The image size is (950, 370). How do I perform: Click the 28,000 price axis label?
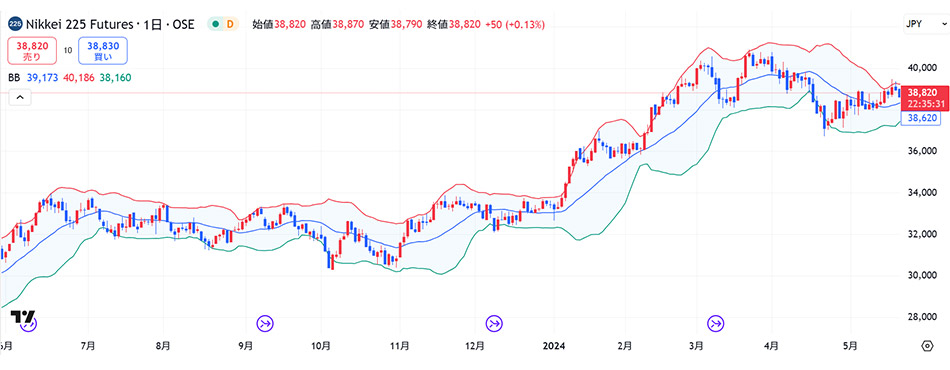pyautogui.click(x=922, y=317)
